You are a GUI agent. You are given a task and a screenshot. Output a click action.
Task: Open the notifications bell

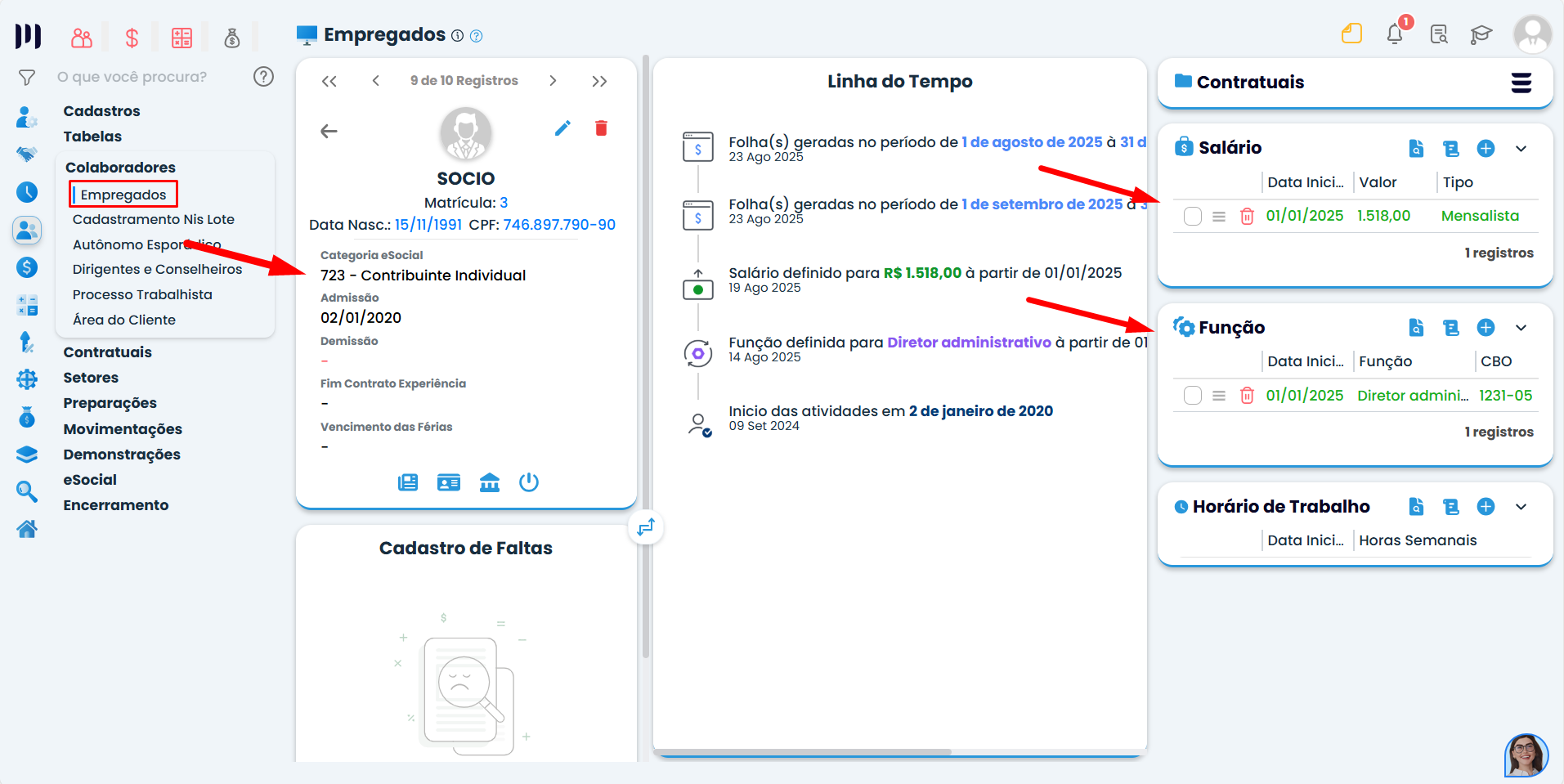point(1395,34)
